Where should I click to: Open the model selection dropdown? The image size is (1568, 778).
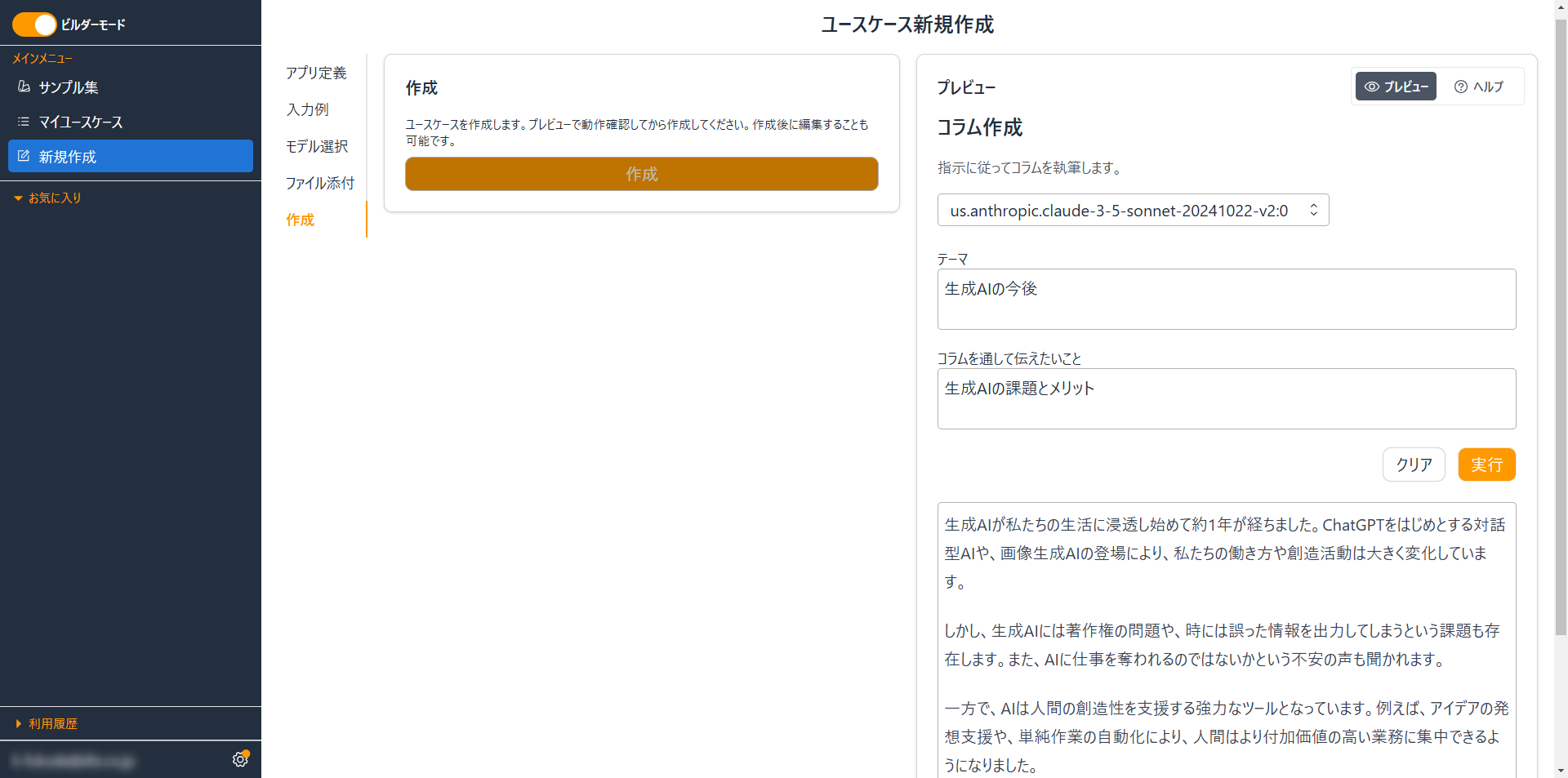tap(1134, 210)
